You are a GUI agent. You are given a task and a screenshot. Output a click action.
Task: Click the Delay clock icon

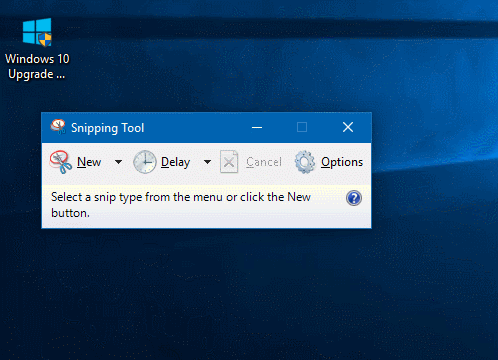pyautogui.click(x=145, y=162)
